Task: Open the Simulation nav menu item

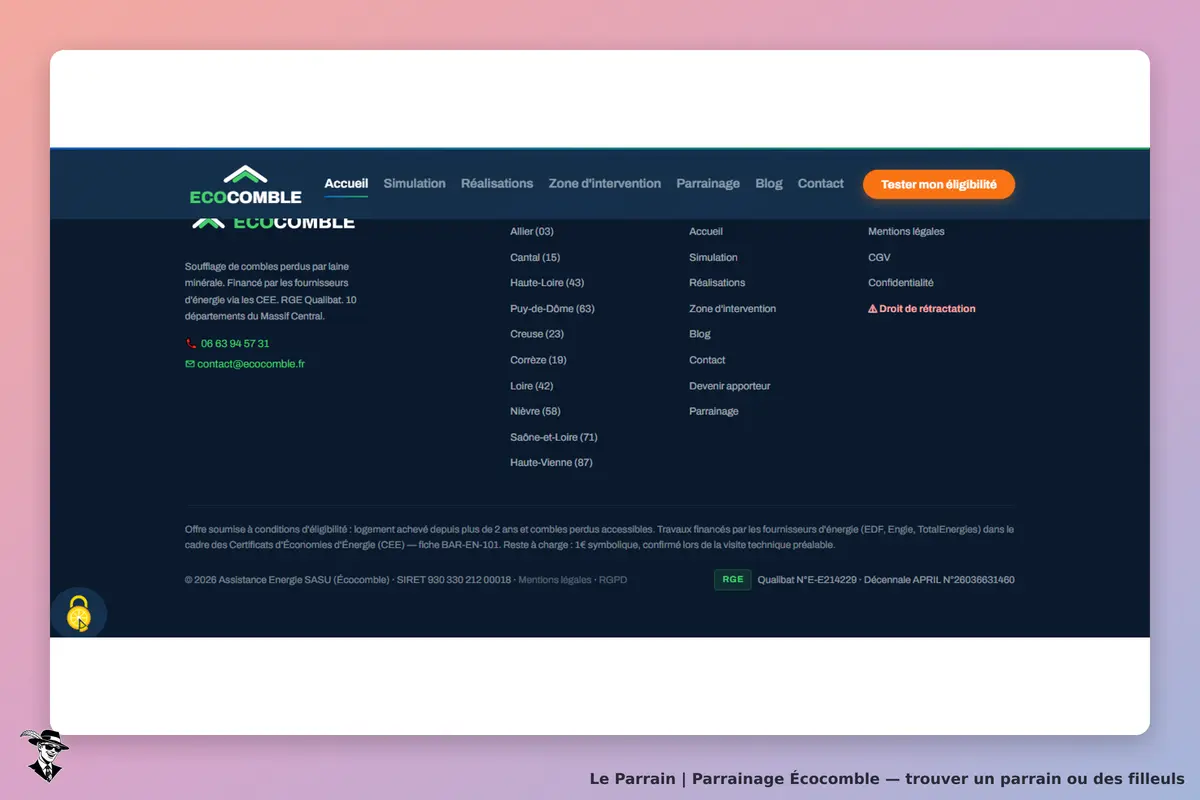Action: [x=414, y=184]
